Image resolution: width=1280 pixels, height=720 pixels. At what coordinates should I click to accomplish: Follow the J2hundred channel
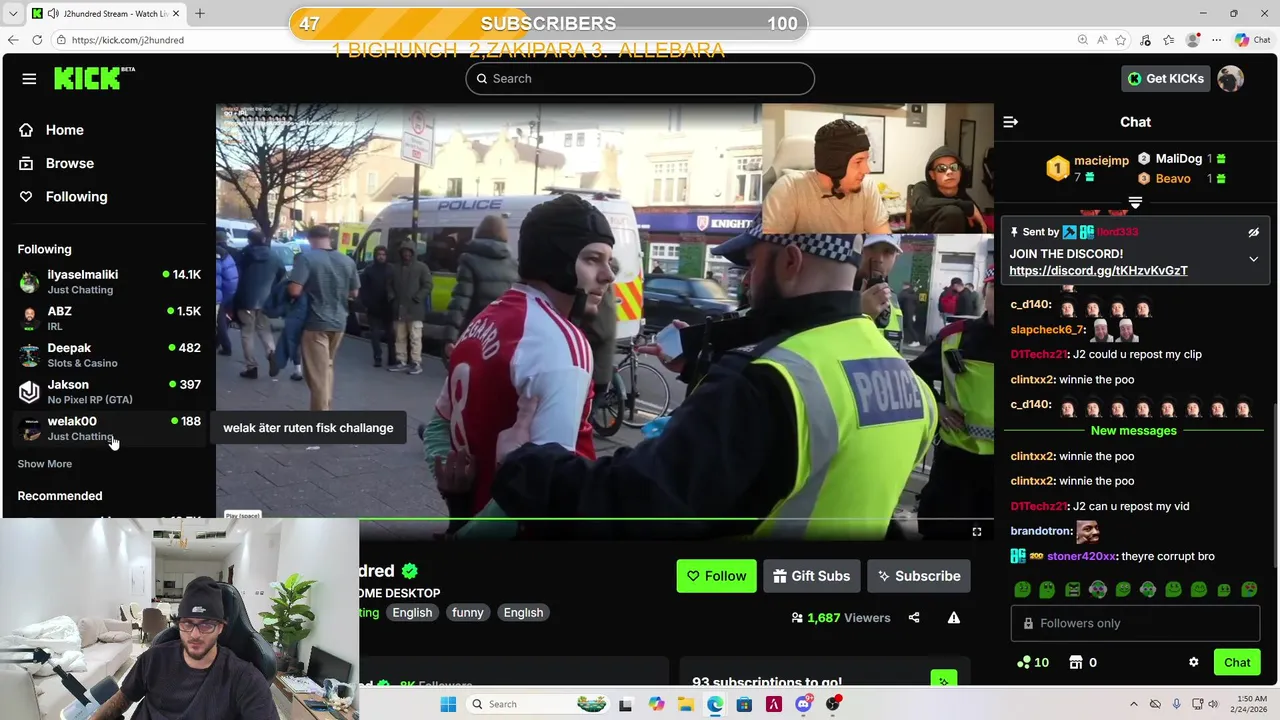point(717,576)
